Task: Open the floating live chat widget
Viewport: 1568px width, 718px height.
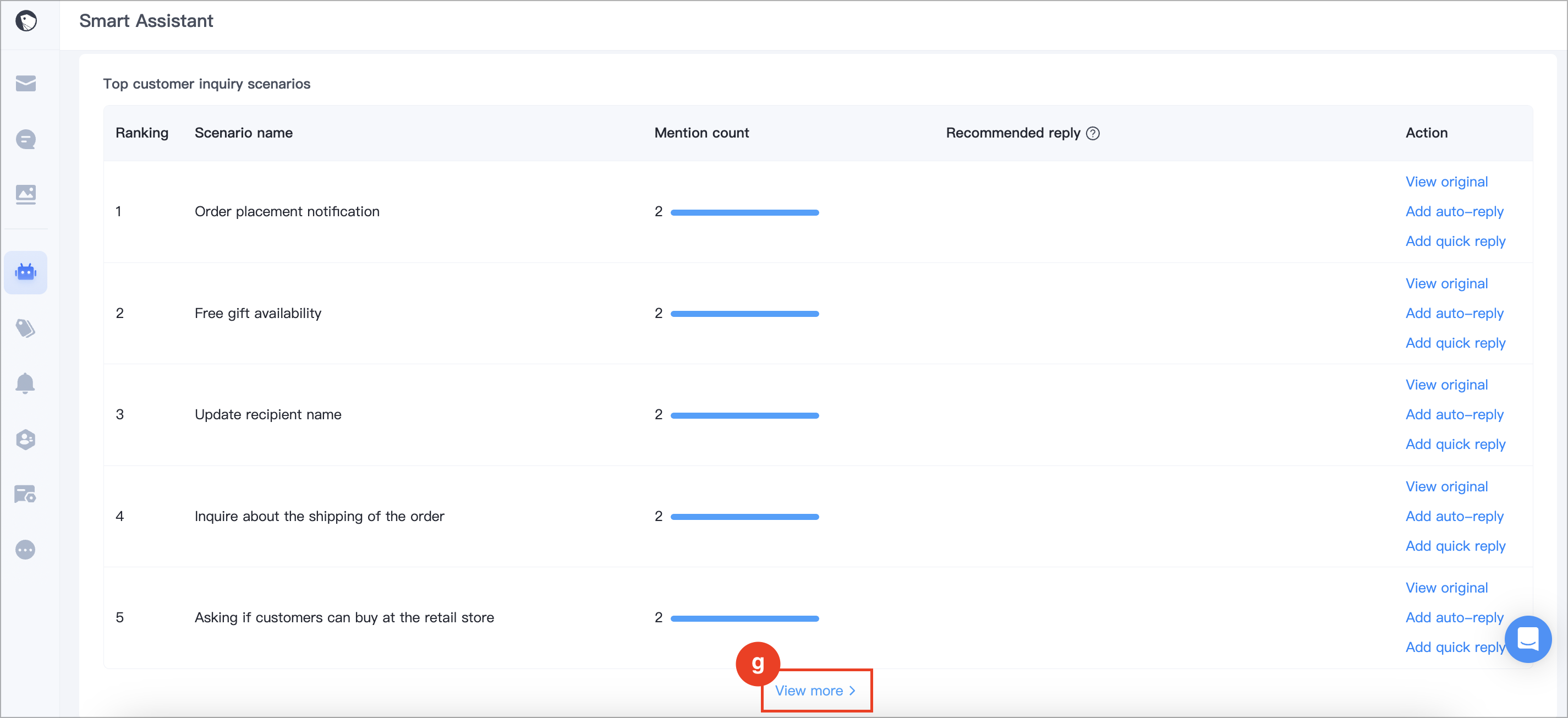Action: point(1528,639)
